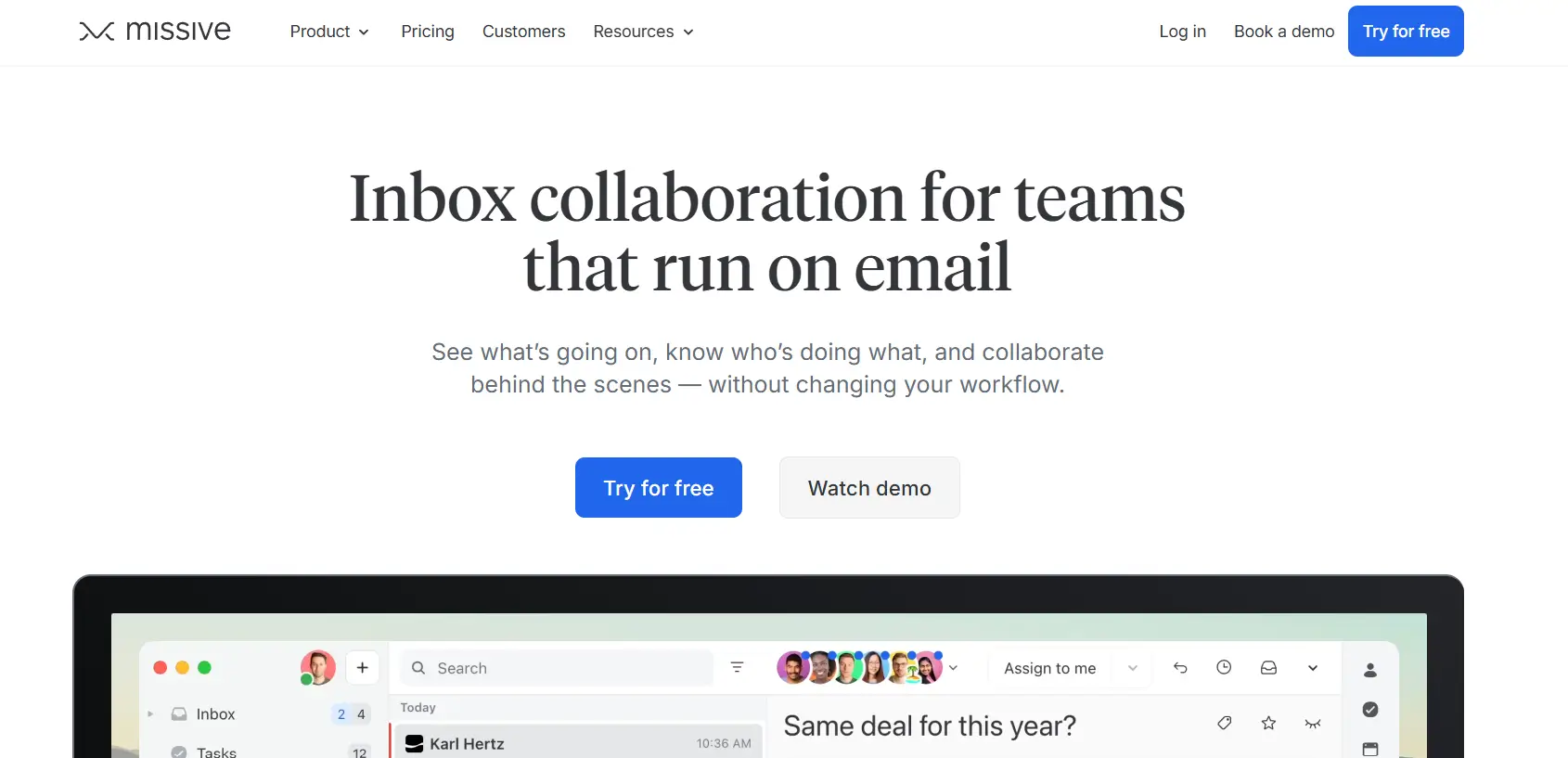Open the Watch demo button
Screen dimensions: 1568x758
(869, 488)
